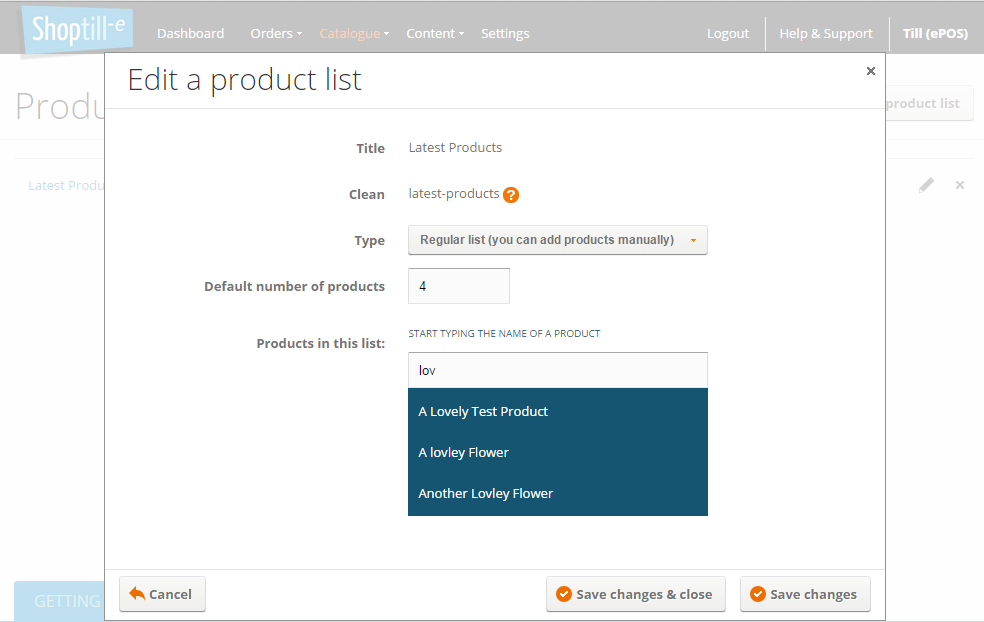Click the product name search field
The image size is (984, 622).
tap(557, 370)
